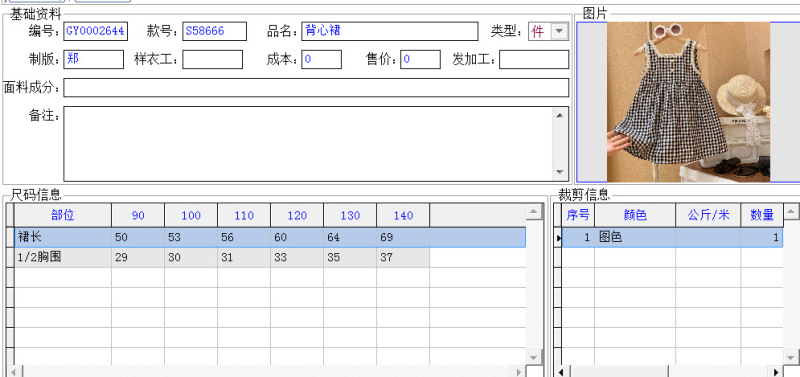The width and height of the screenshot is (800, 377).
Task: Click the 备注 scrollbar up arrow
Action: coord(560,115)
